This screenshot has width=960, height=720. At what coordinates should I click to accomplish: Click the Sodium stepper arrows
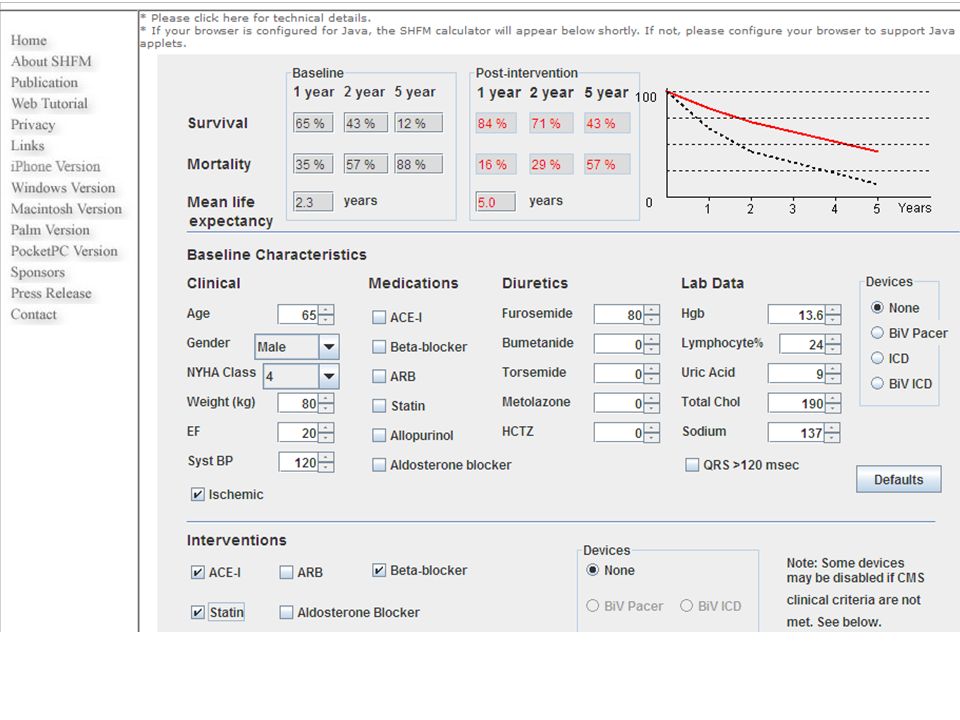point(833,433)
